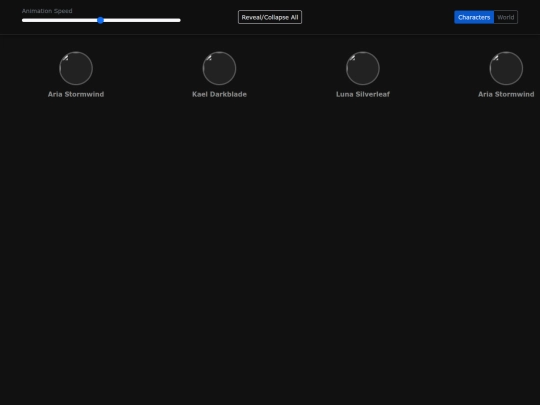Open Kael Darkblade's character orb

pyautogui.click(x=219, y=68)
